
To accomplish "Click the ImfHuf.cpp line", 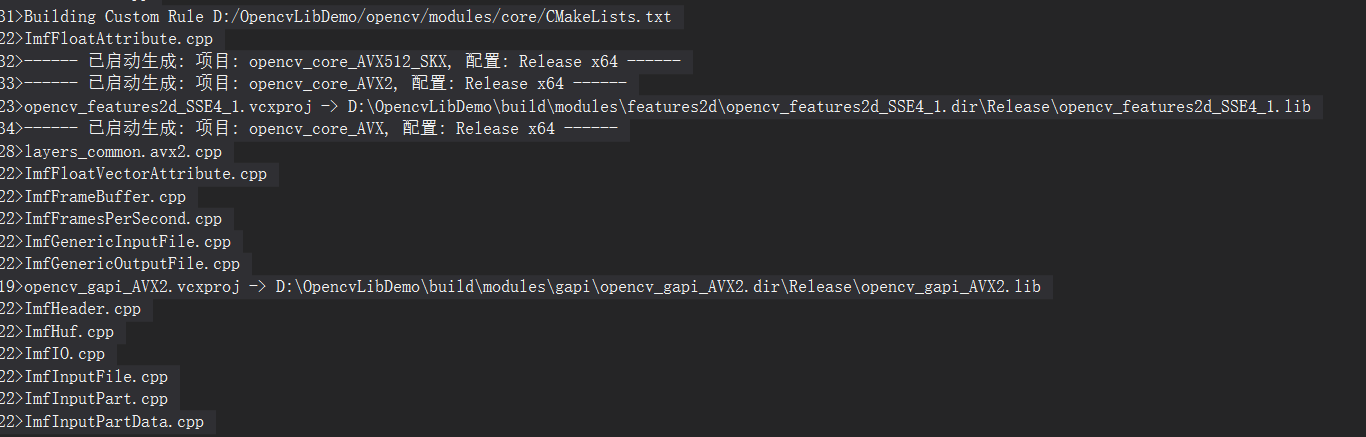I will coord(59,332).
